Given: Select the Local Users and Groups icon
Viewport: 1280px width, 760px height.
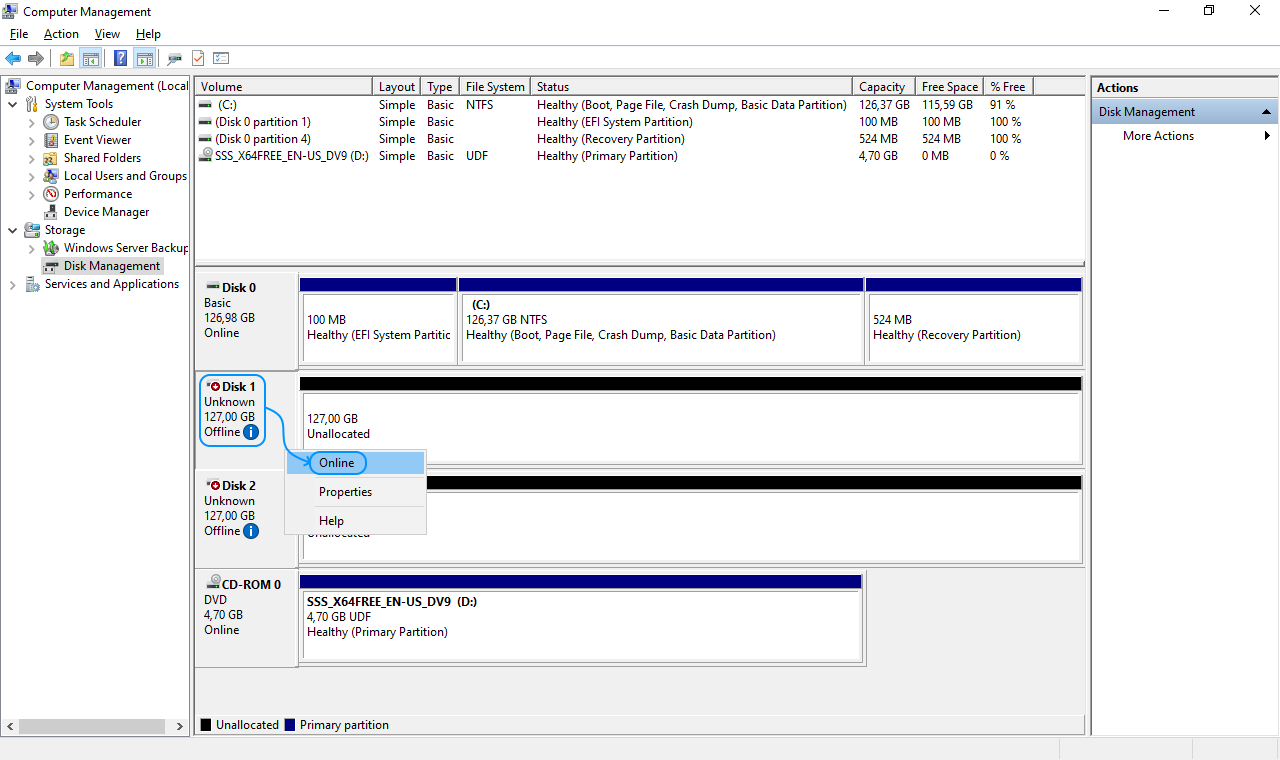Looking at the screenshot, I should point(51,176).
